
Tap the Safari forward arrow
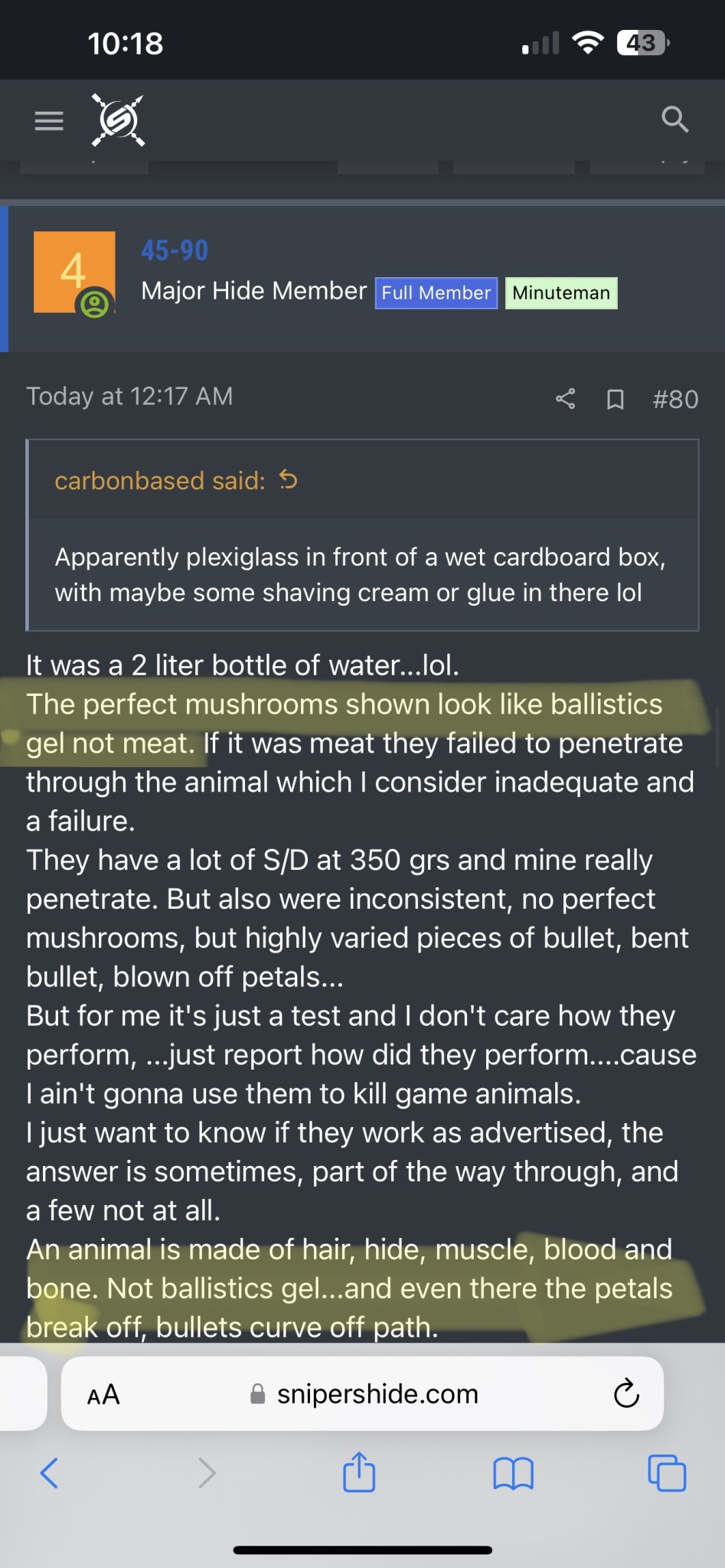[207, 1472]
